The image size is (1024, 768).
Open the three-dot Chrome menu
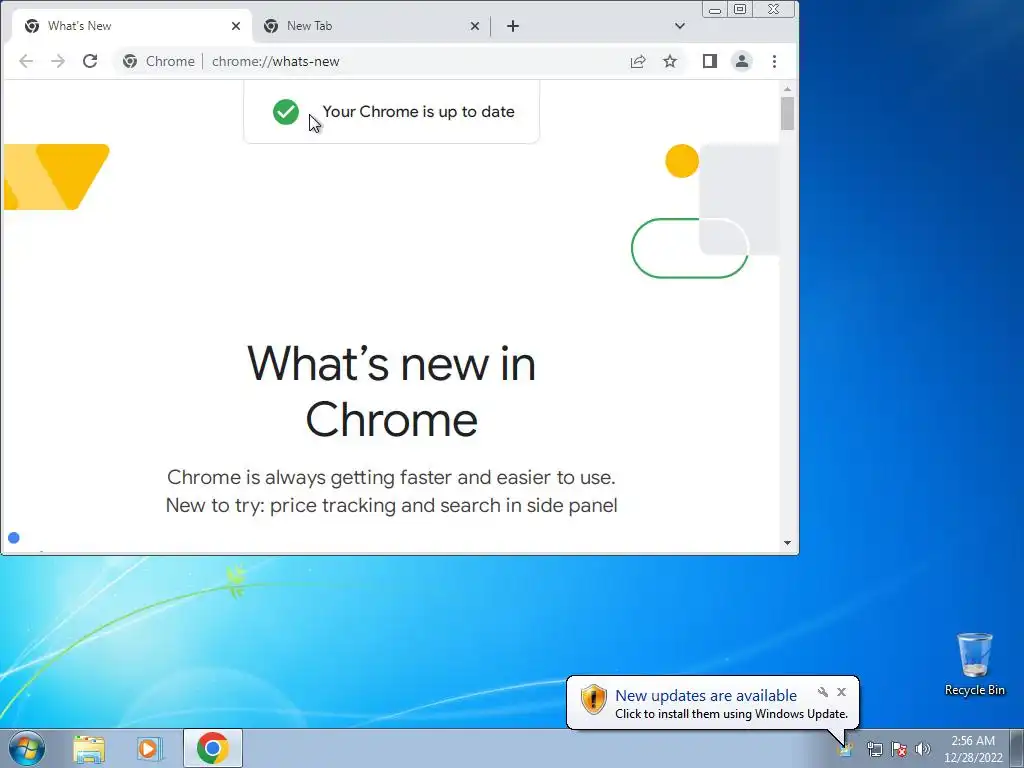click(775, 61)
